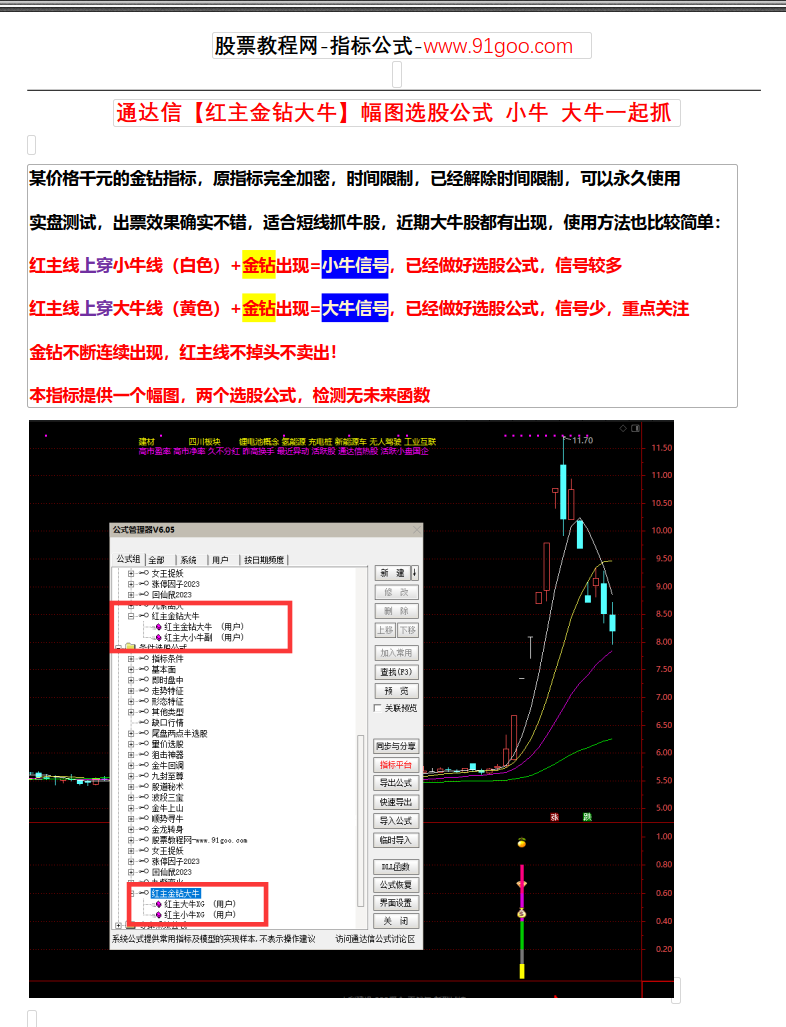Click the purple diamond of 红主金钻大牛 (用户)
The image size is (786, 1027).
[159, 627]
